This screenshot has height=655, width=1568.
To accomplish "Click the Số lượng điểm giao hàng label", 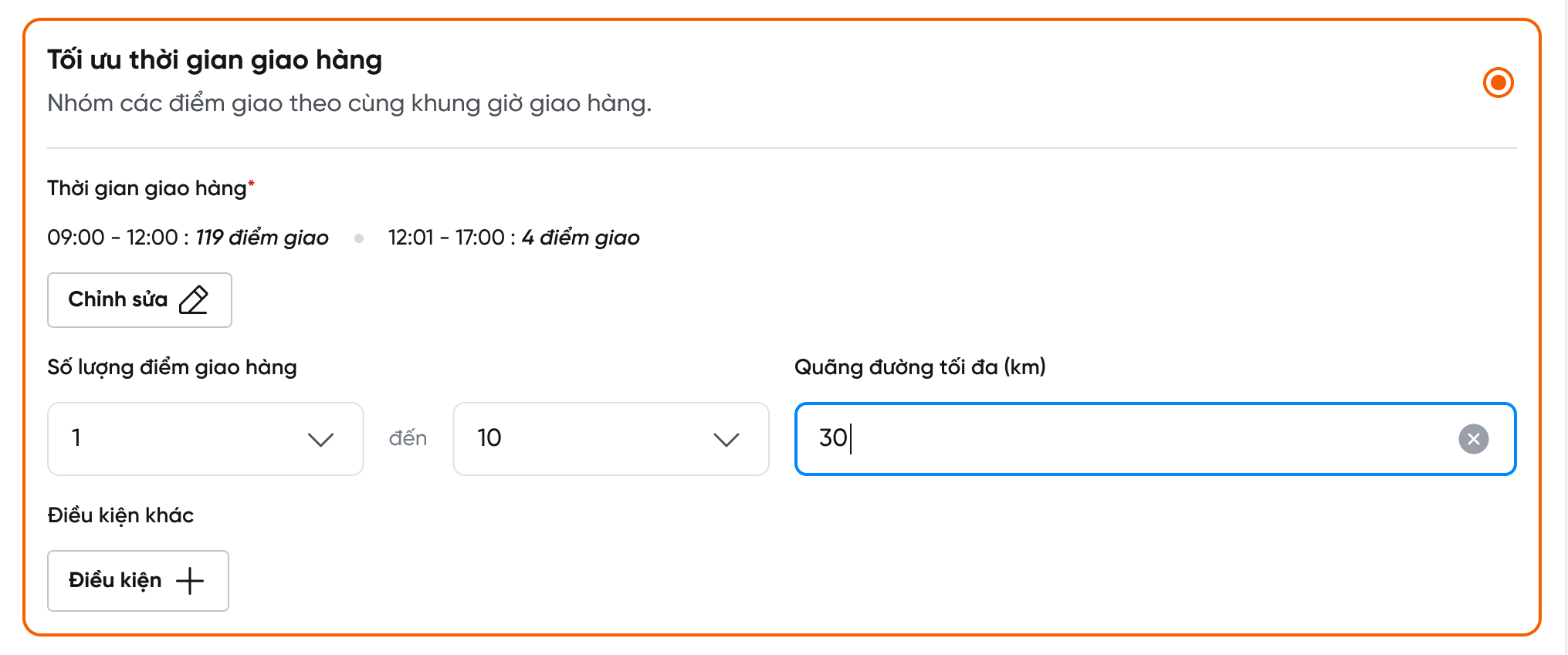I will 172,367.
